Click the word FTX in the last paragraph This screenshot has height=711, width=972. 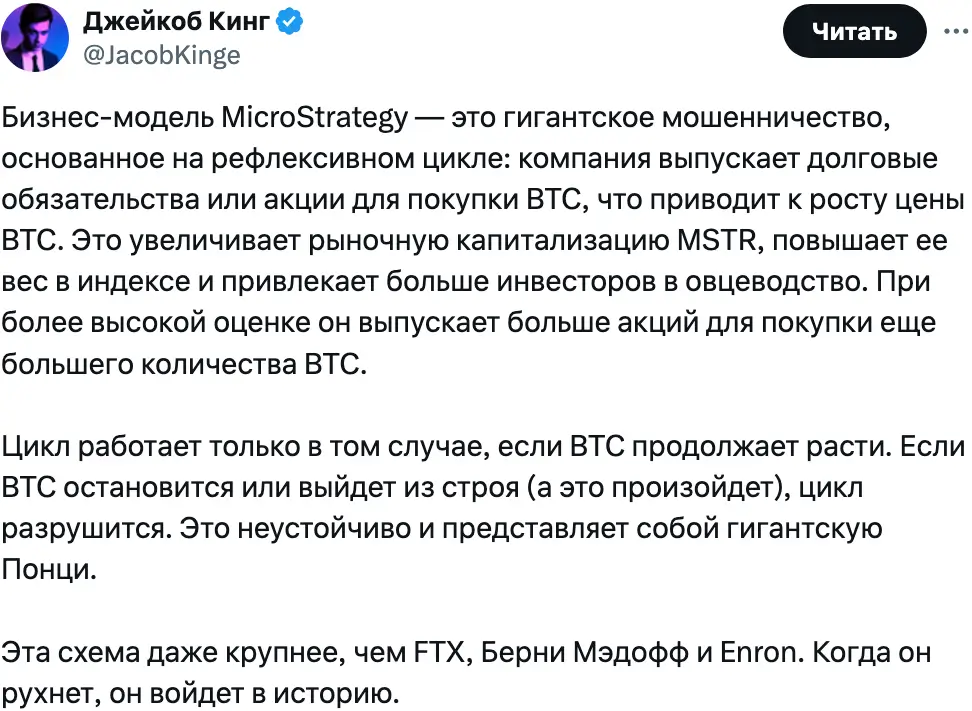tap(436, 654)
